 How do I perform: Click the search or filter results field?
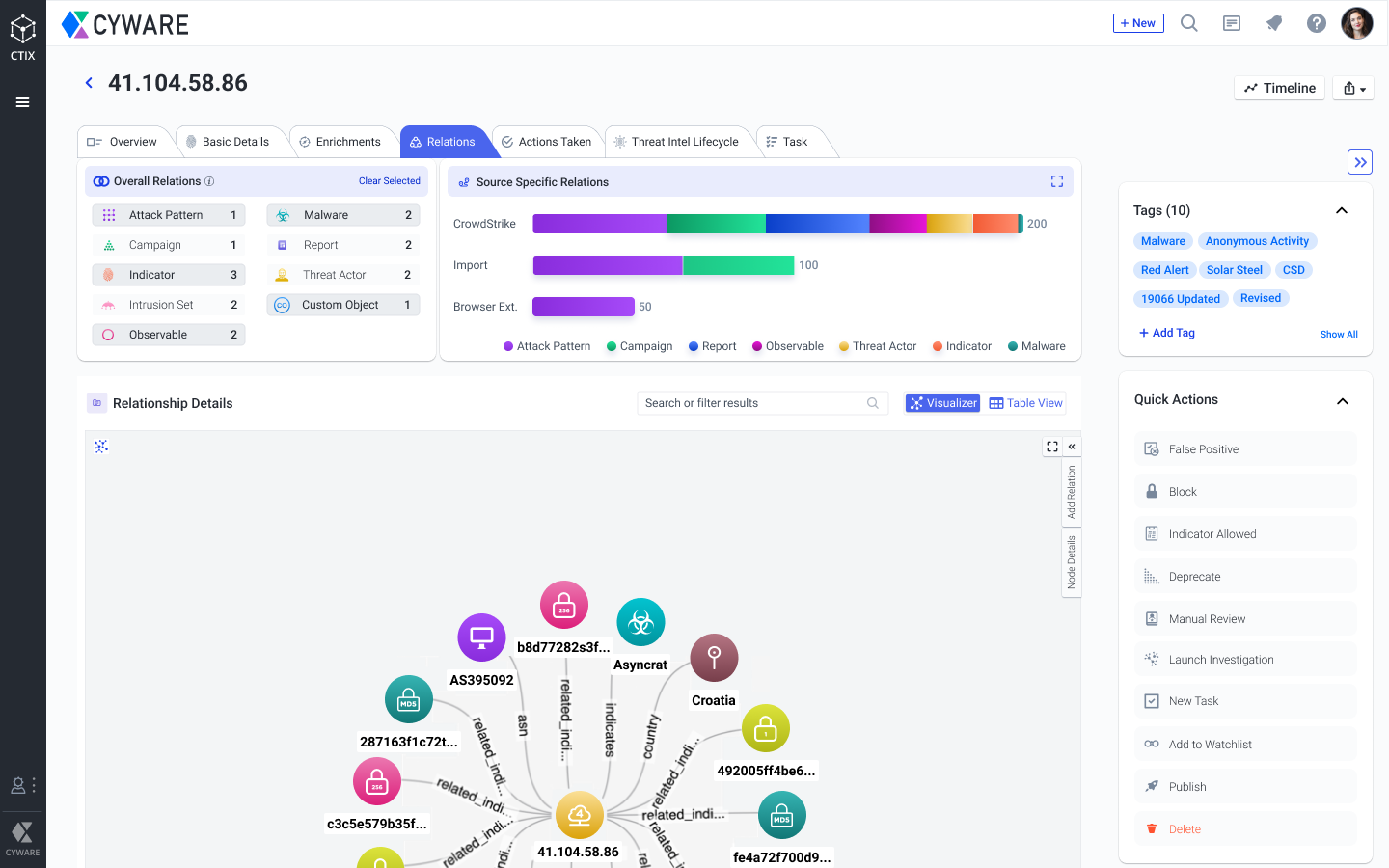[x=752, y=403]
